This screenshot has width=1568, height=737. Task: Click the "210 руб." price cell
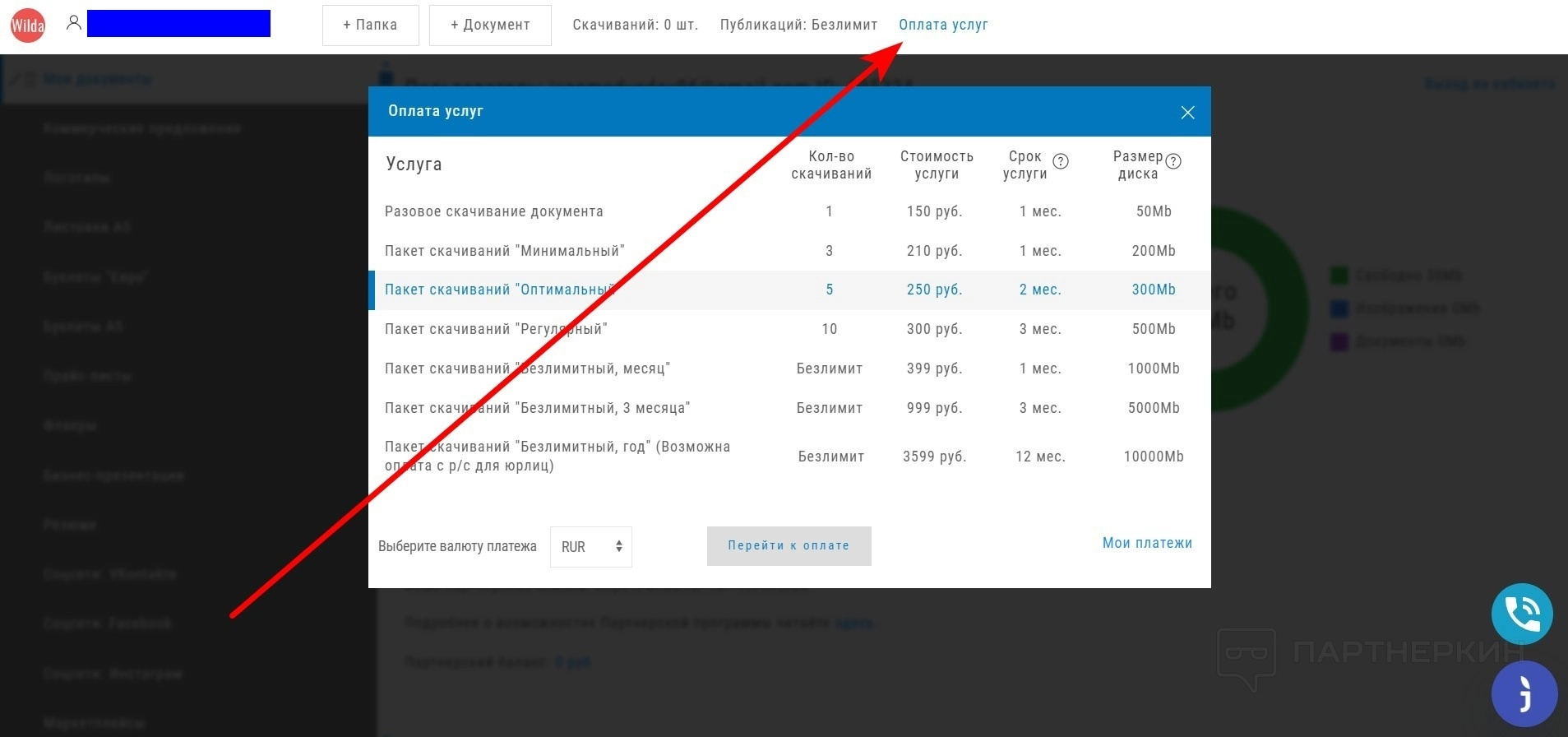pyautogui.click(x=935, y=251)
